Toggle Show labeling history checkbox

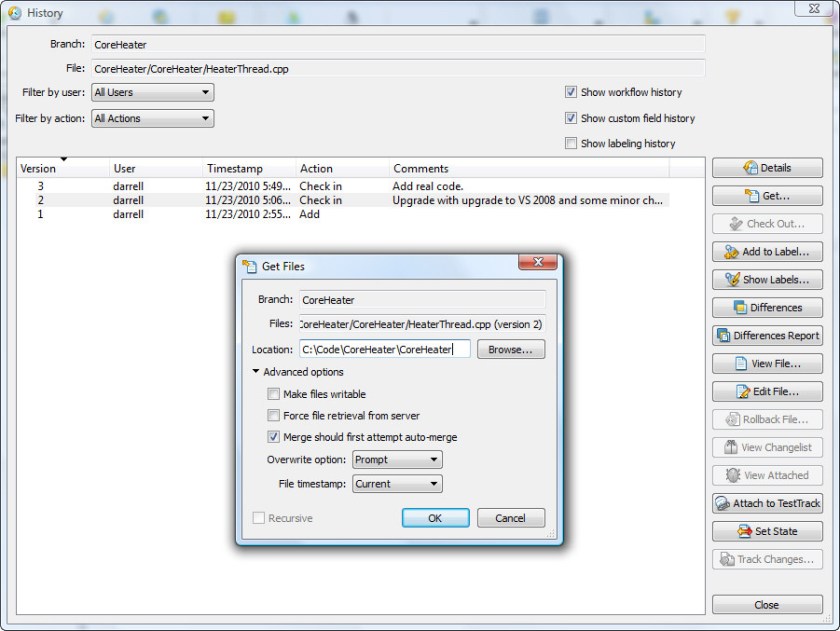(x=571, y=144)
